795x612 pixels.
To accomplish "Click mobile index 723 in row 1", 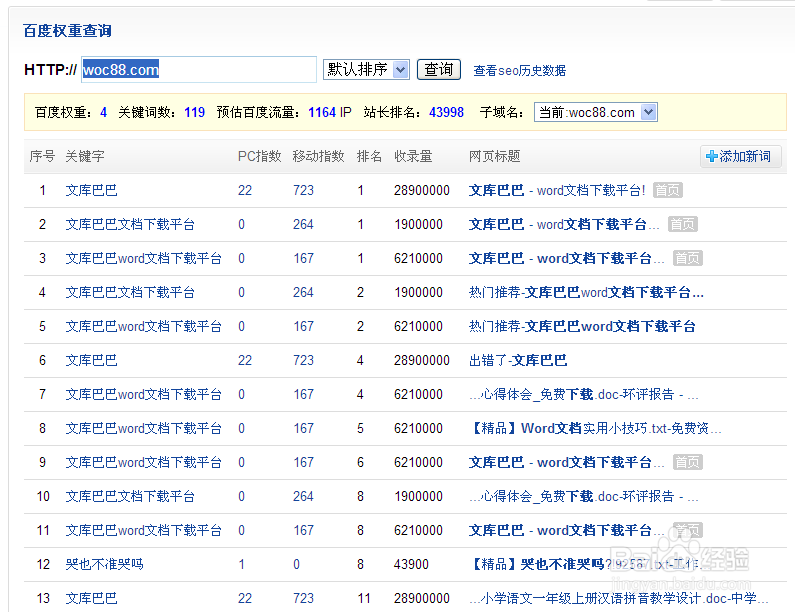I will (303, 190).
